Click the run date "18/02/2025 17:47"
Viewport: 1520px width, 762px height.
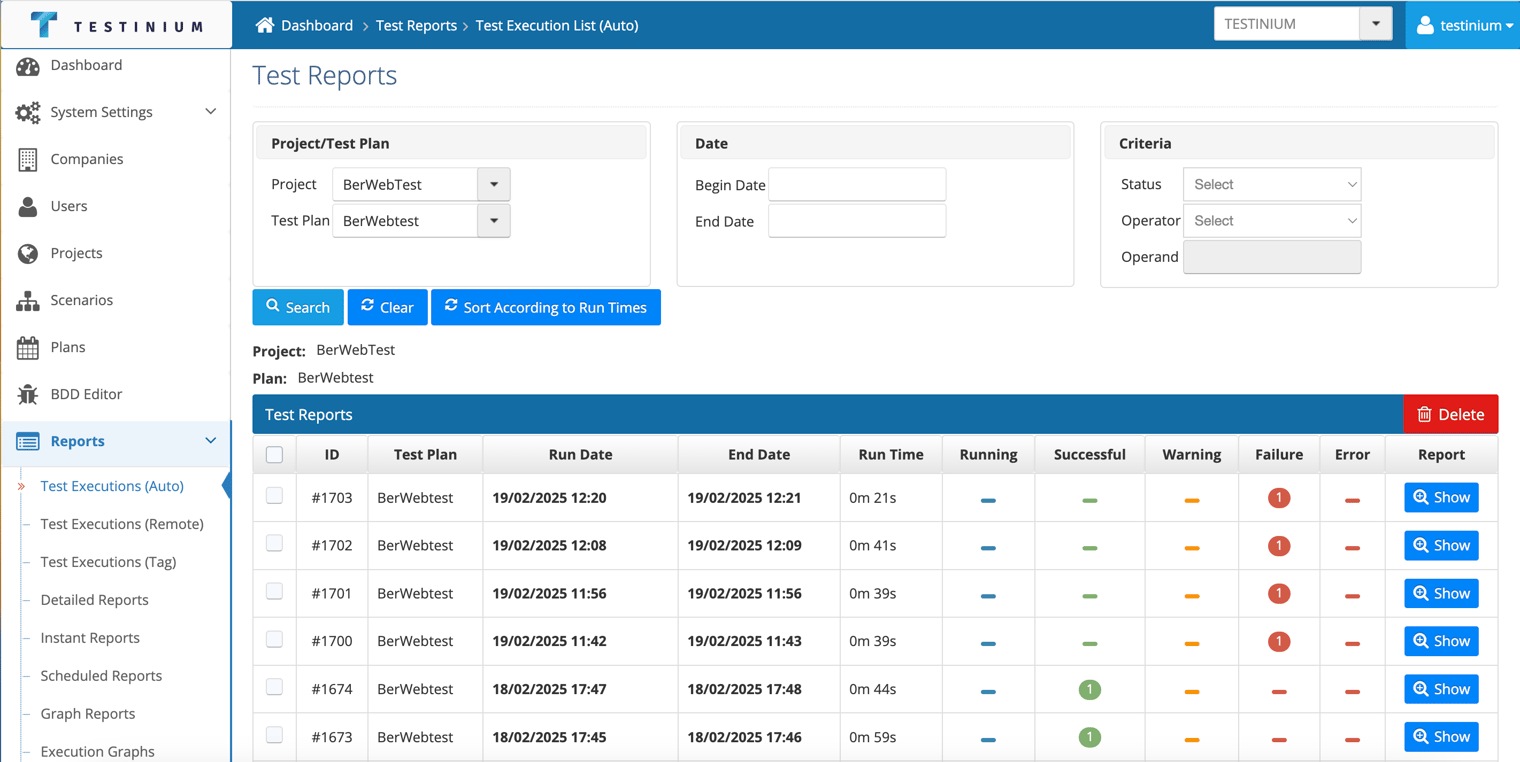pos(550,689)
